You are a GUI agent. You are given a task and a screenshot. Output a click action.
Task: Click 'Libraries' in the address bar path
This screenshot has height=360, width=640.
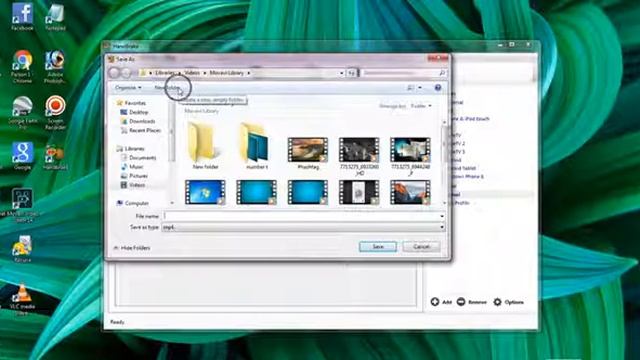click(x=164, y=73)
